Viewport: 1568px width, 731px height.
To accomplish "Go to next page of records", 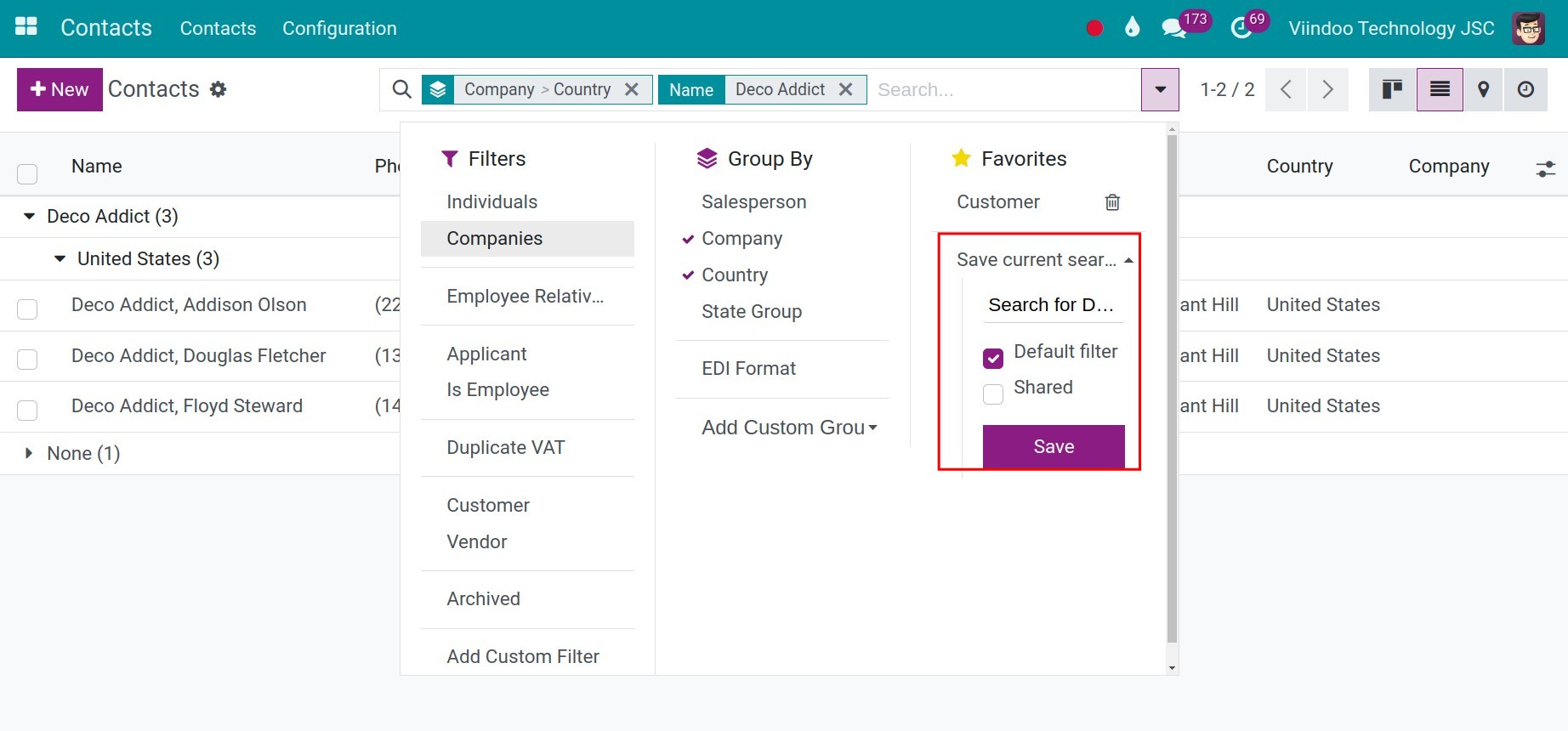I will click(x=1327, y=89).
